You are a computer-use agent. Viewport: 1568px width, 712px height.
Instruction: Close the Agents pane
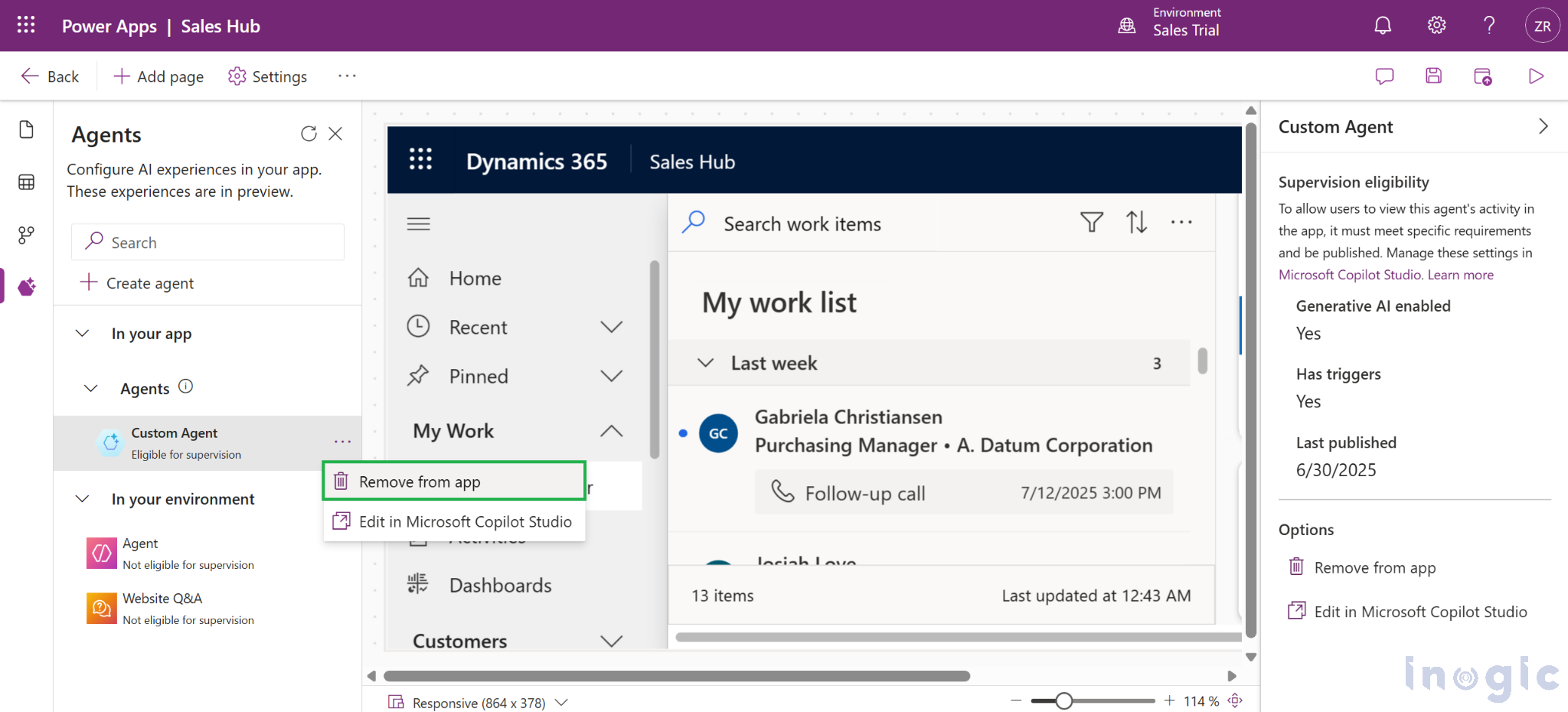pos(335,134)
